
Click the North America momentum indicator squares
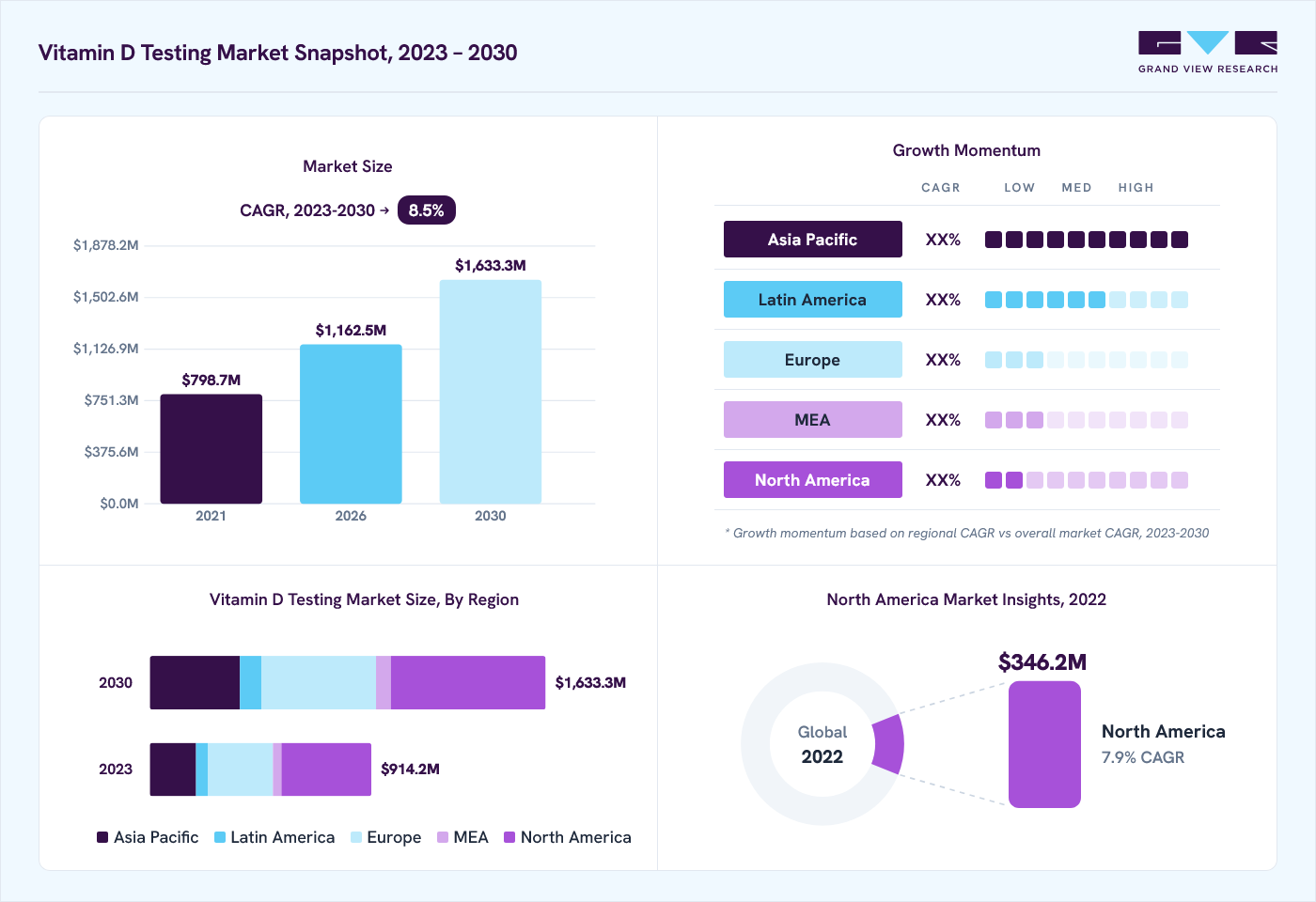1087,480
